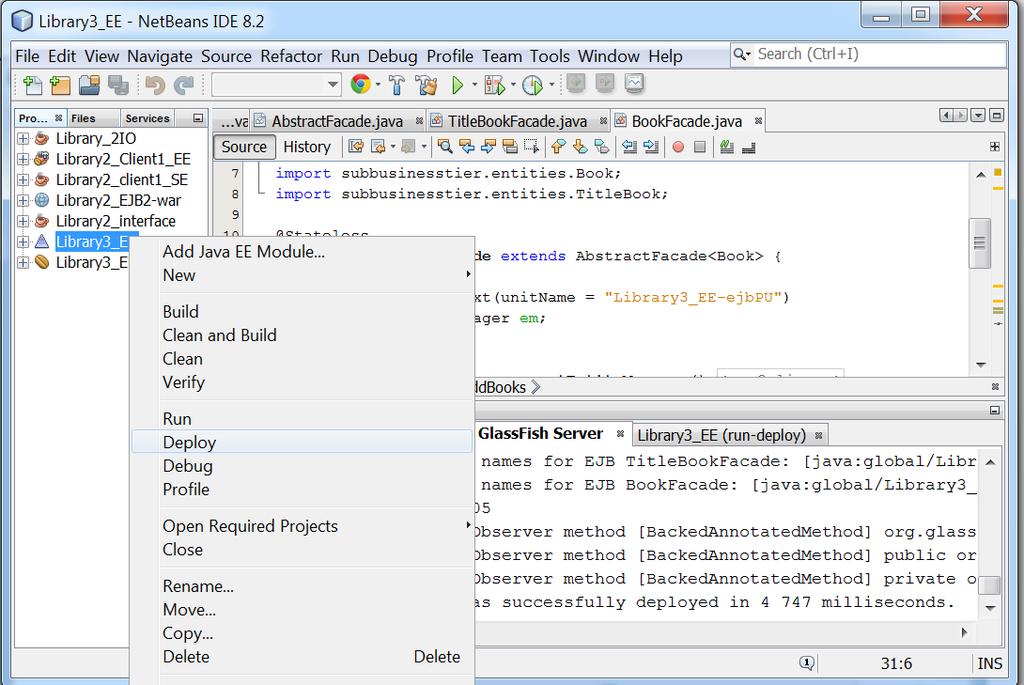
Task: Select the Library_2IO project row
Action: pyautogui.click(x=95, y=138)
